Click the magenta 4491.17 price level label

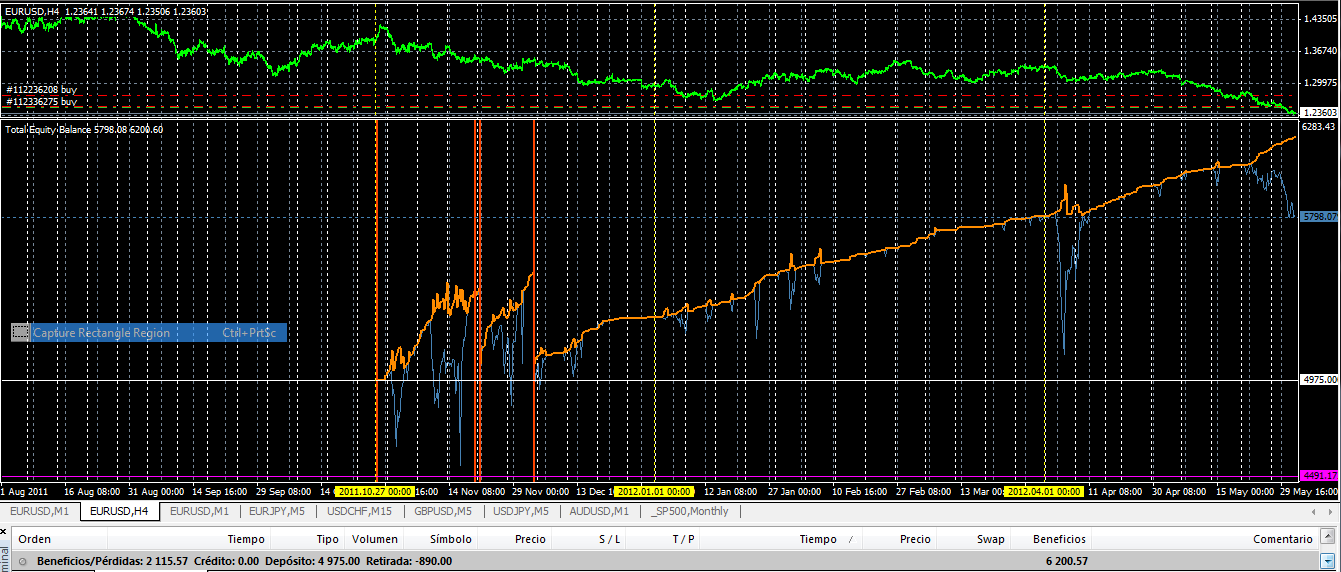1319,475
